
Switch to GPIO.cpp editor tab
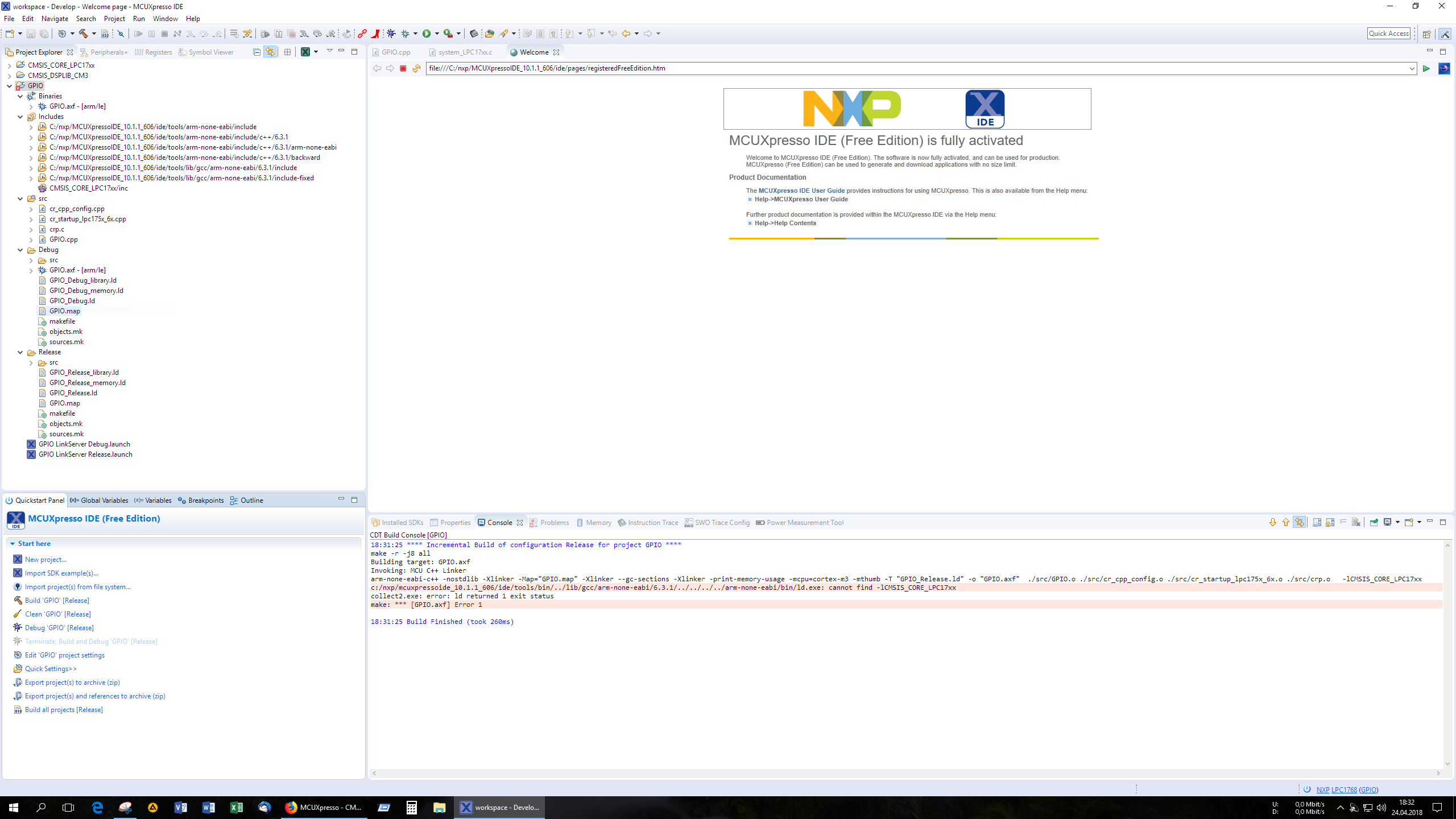tap(391, 52)
